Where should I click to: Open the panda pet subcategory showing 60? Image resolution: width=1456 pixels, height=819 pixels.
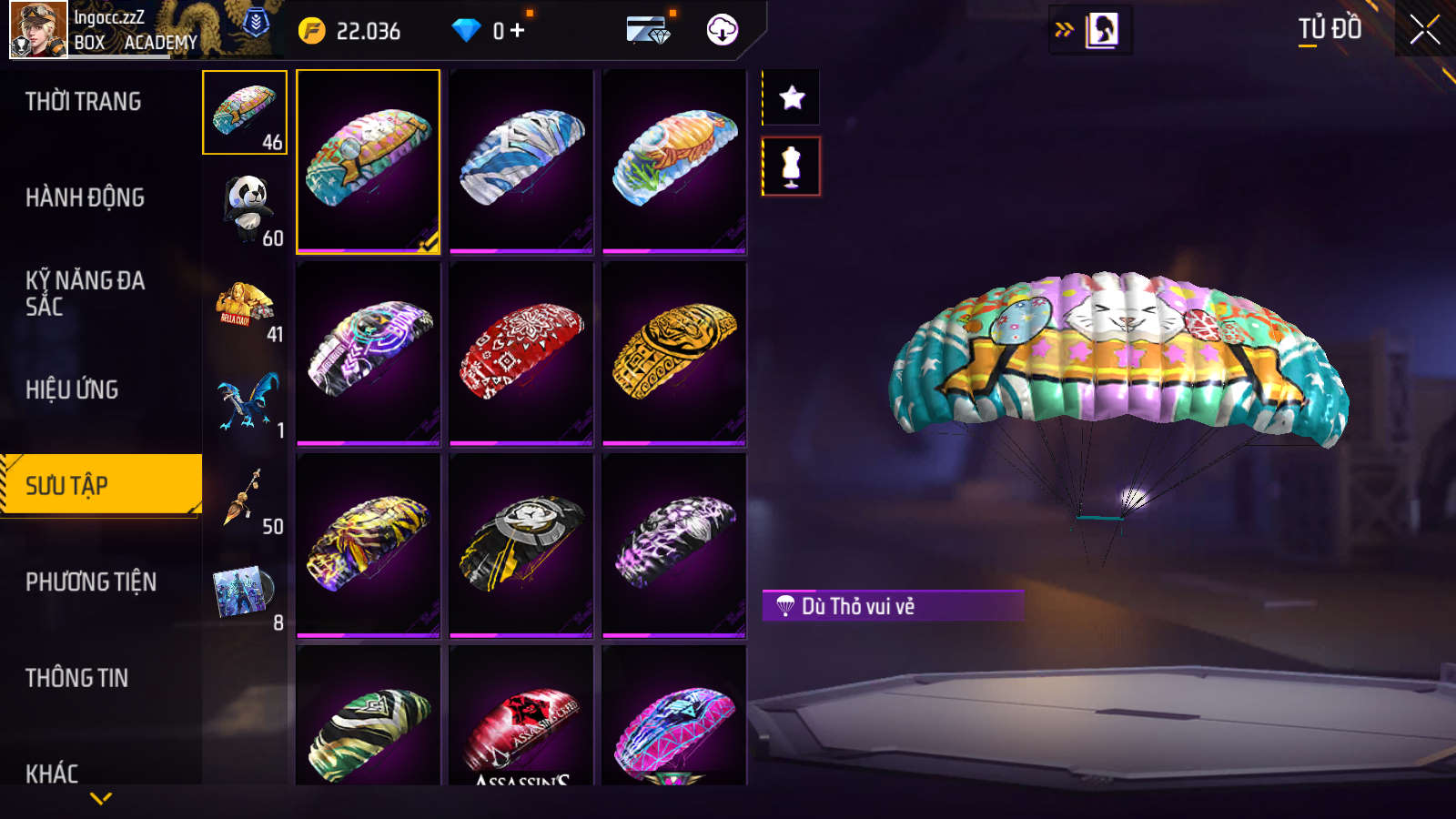tap(248, 210)
